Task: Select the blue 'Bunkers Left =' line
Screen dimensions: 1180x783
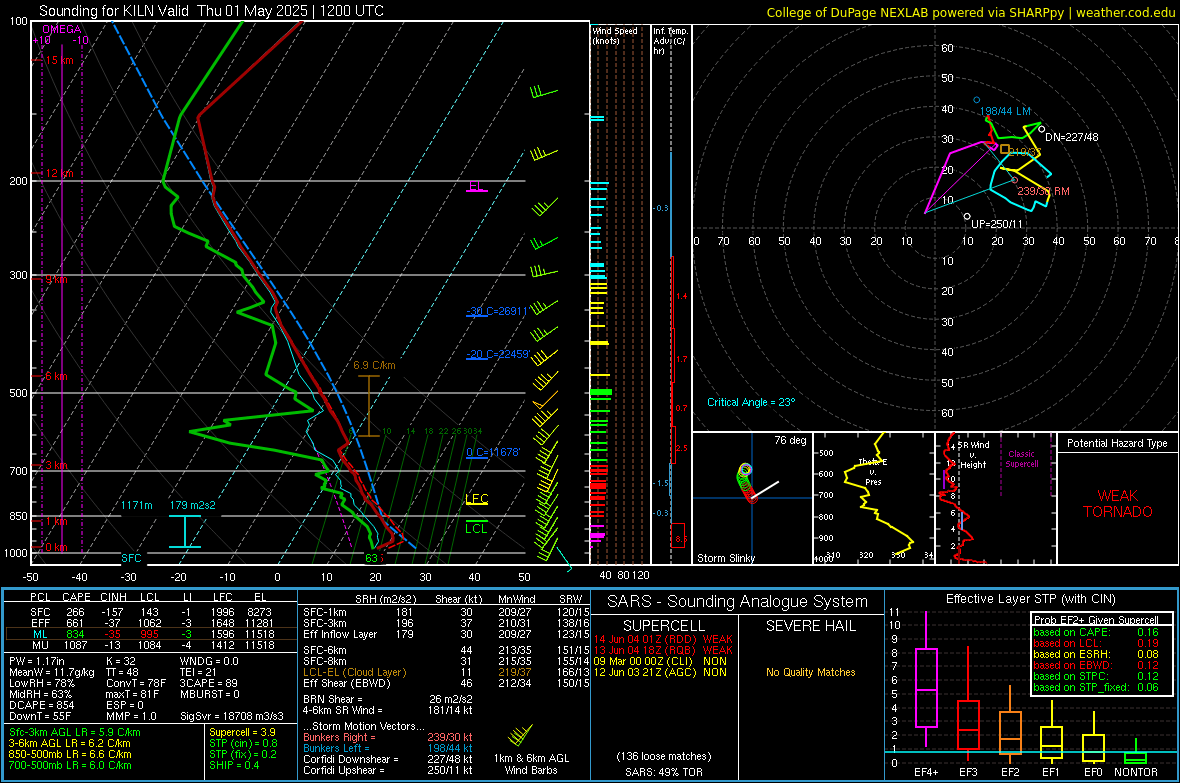Action: 388,748
